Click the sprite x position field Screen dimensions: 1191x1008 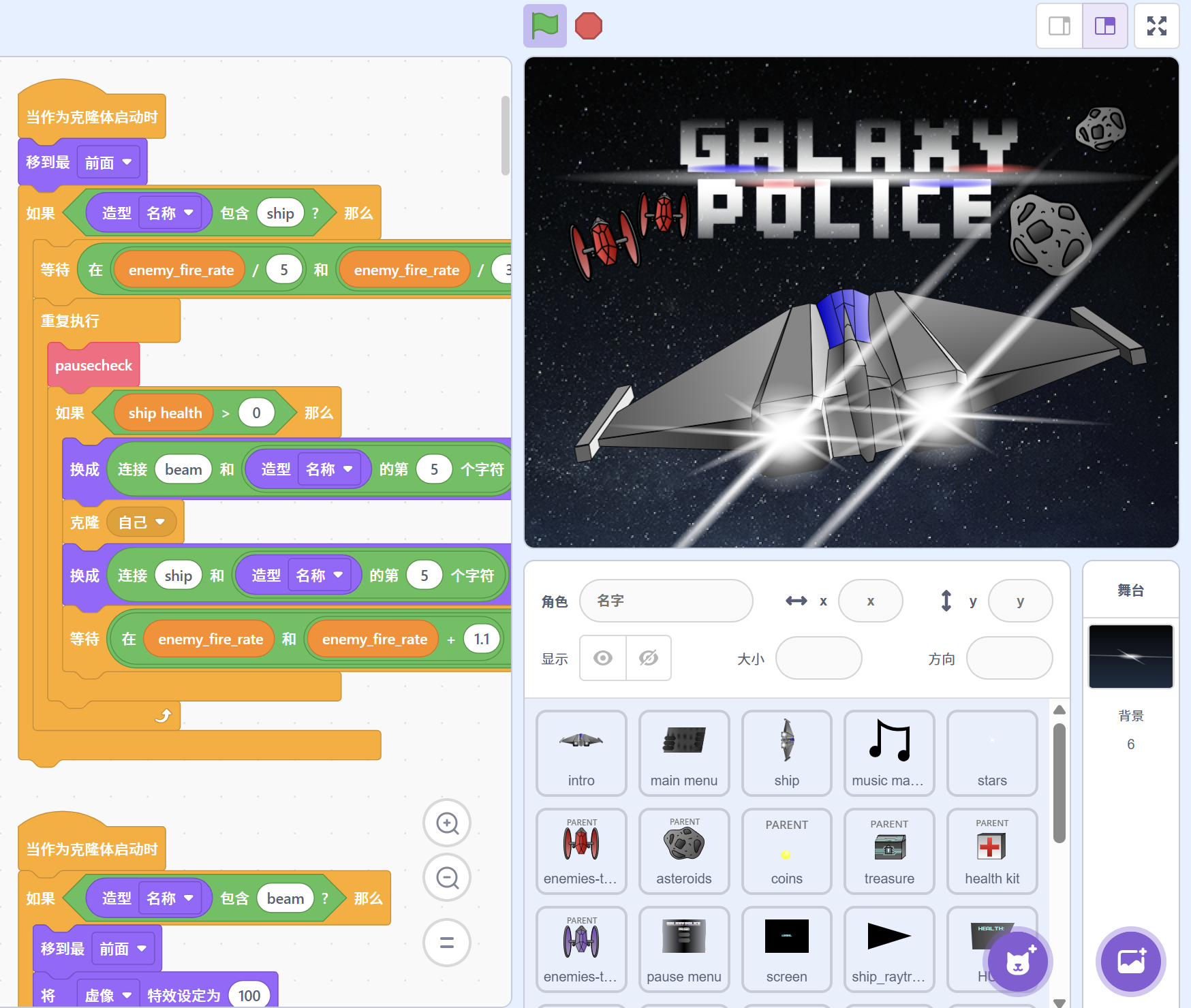871,601
